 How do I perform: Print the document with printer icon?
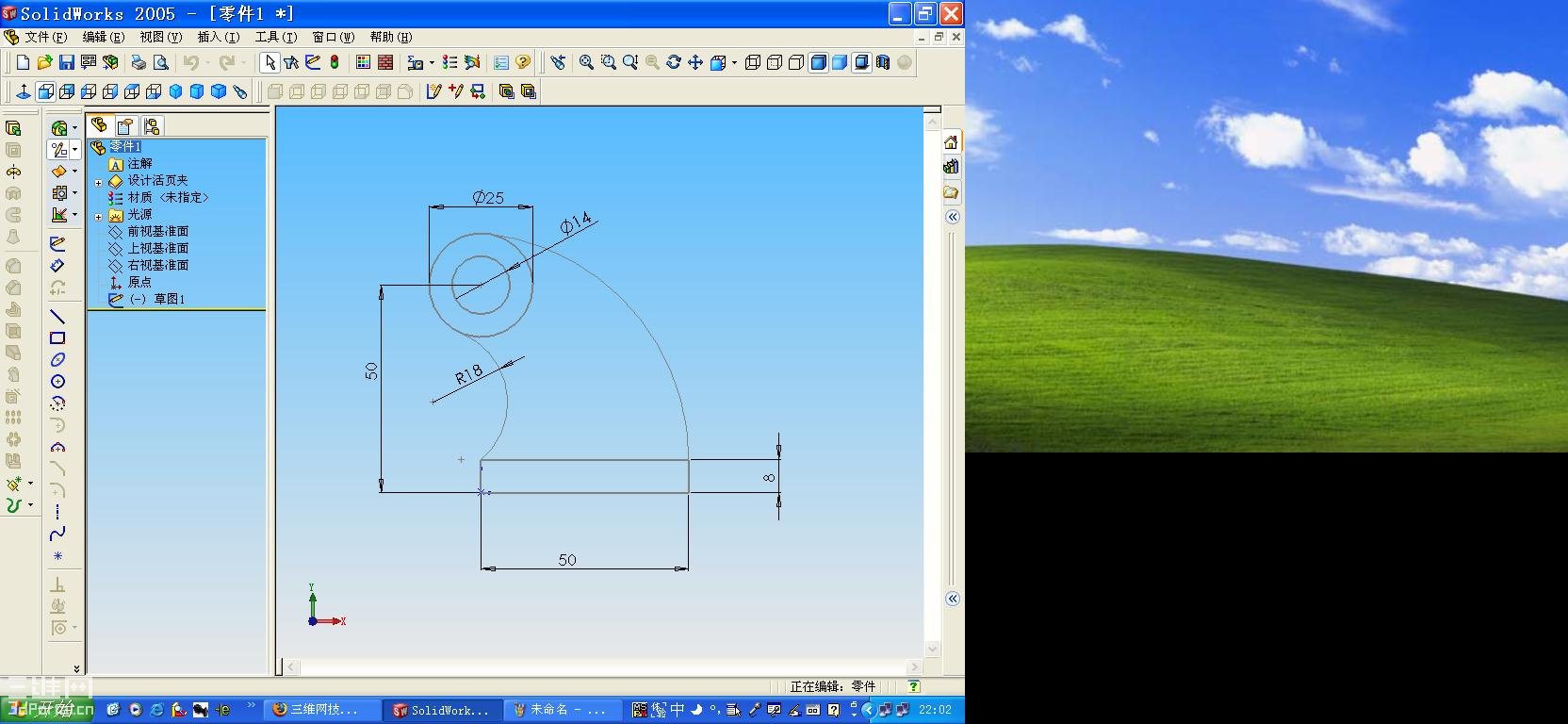coord(139,62)
